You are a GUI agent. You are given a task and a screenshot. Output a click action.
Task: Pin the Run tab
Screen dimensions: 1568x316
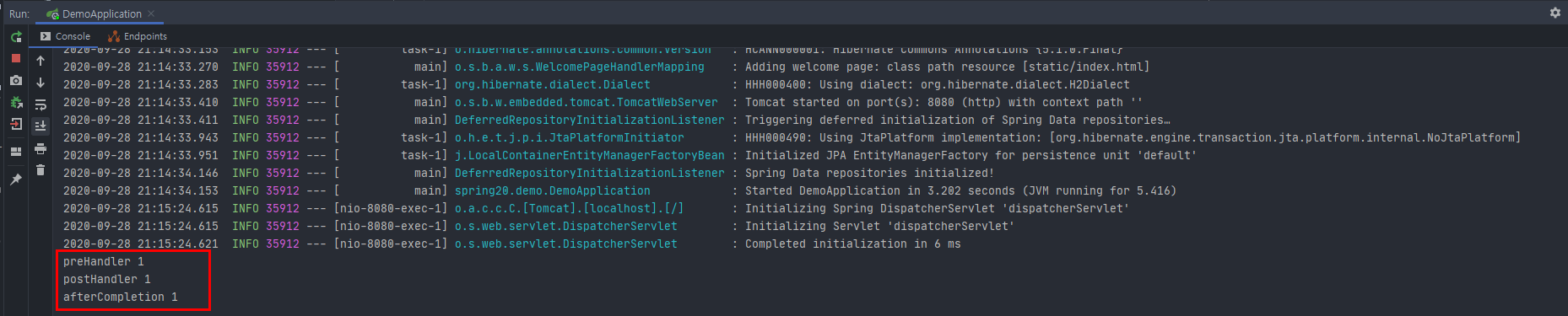[x=16, y=179]
